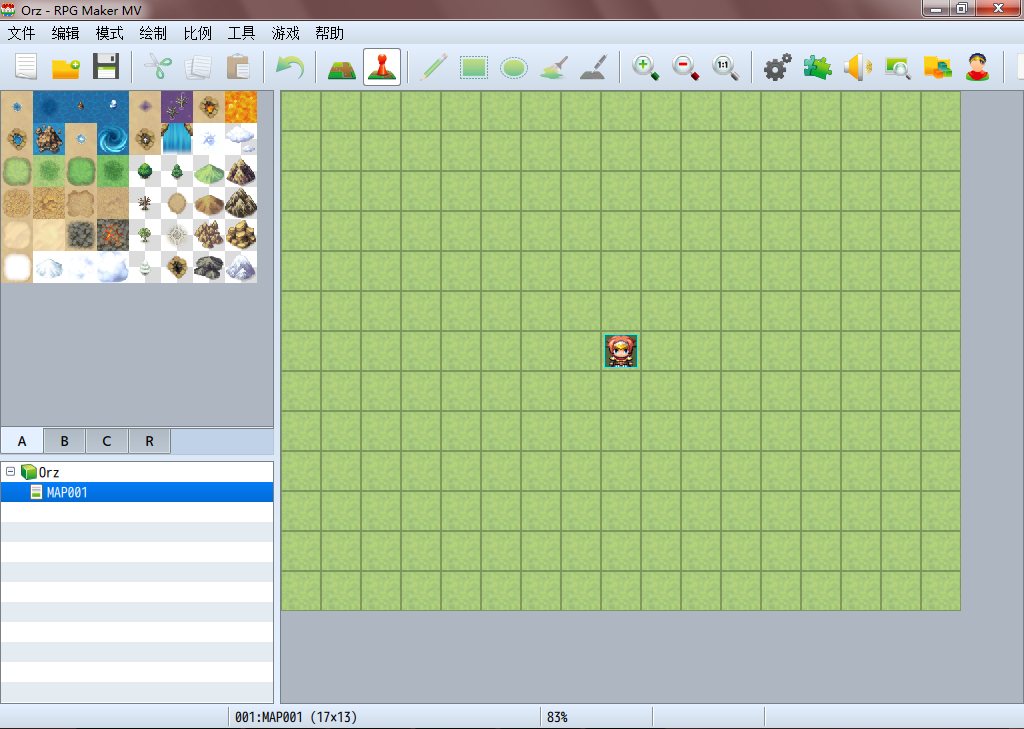Select the Flood Fill bucket tool
Image resolution: width=1024 pixels, height=729 pixels.
[x=554, y=67]
